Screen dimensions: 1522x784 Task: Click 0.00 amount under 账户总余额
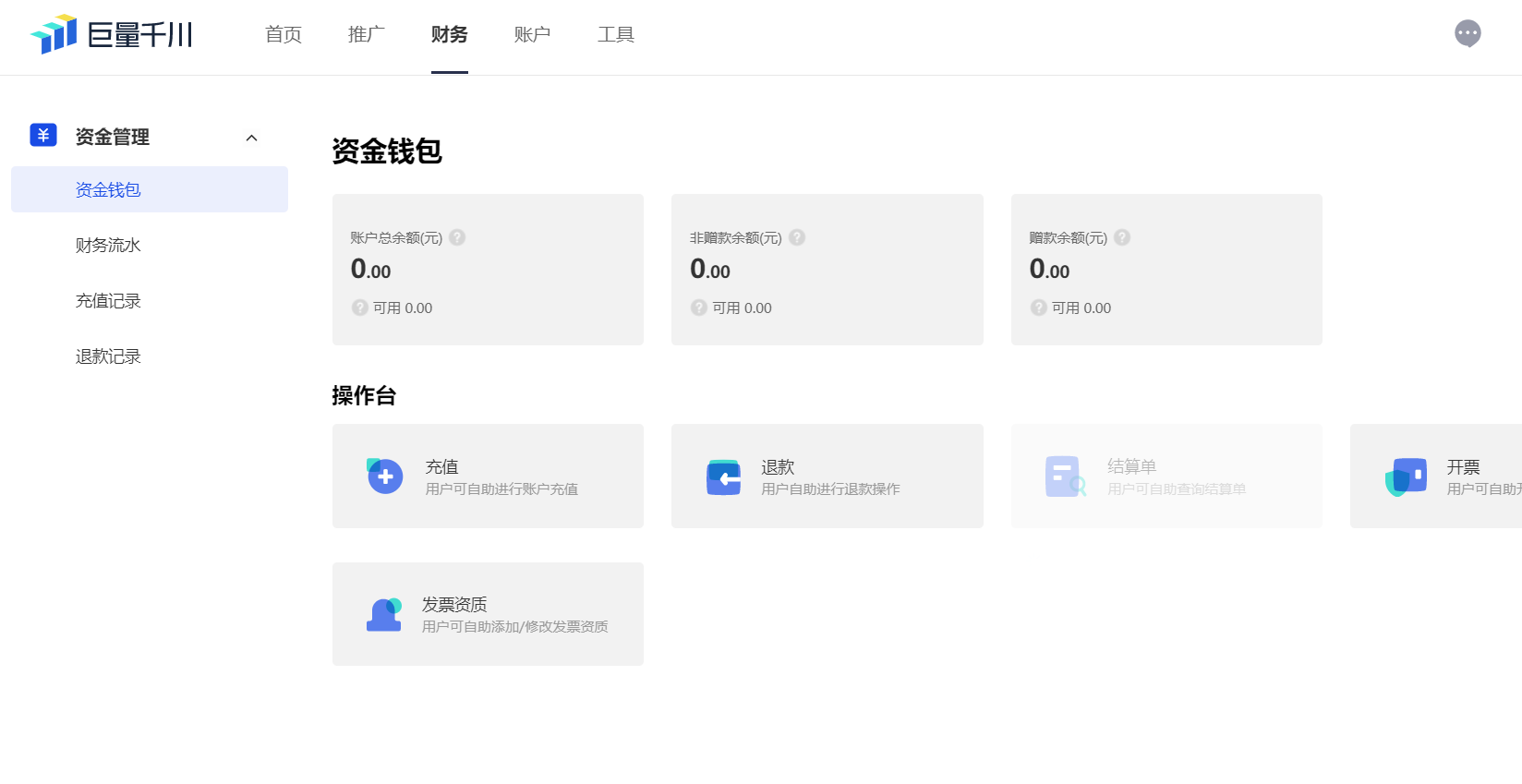(x=370, y=270)
